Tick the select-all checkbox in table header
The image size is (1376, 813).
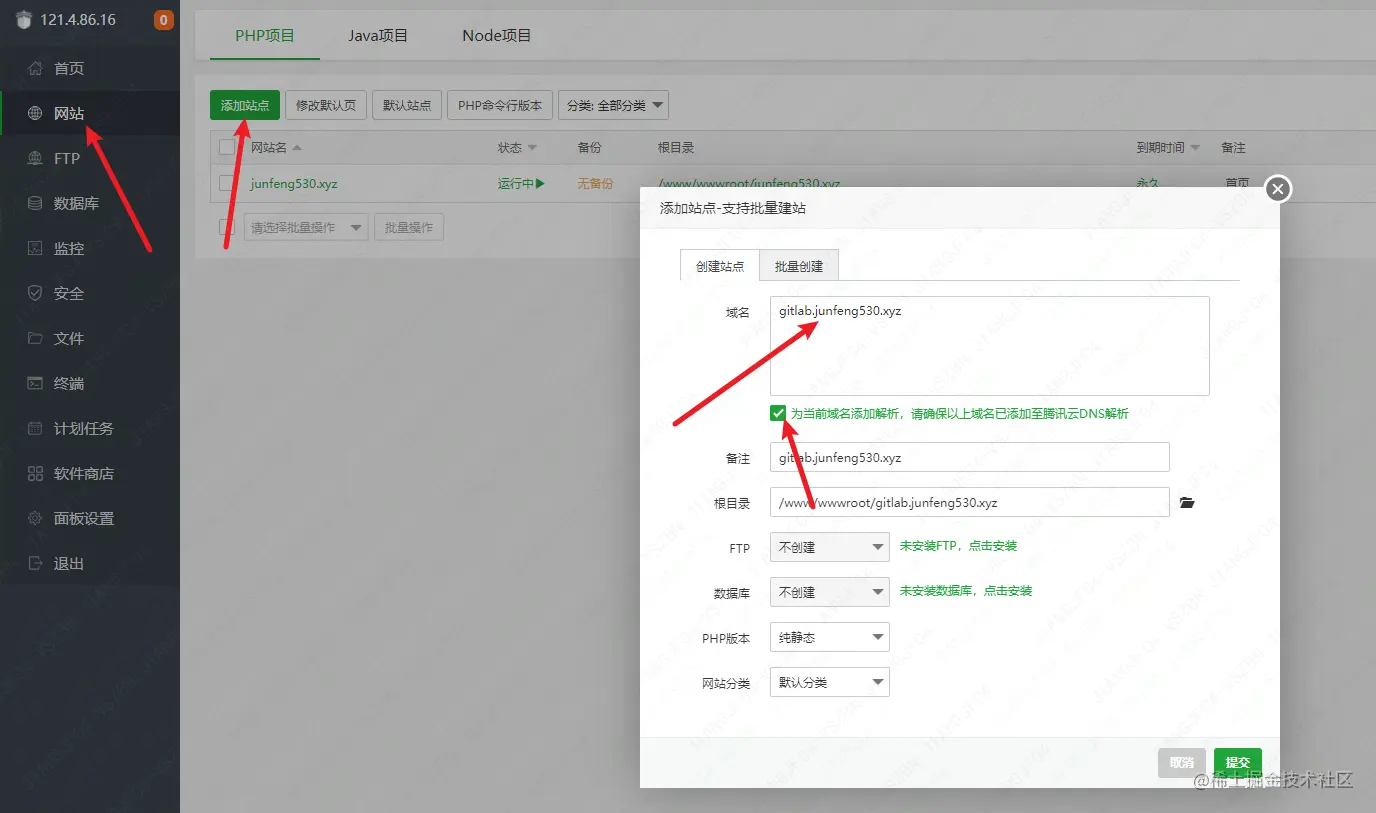(x=227, y=147)
